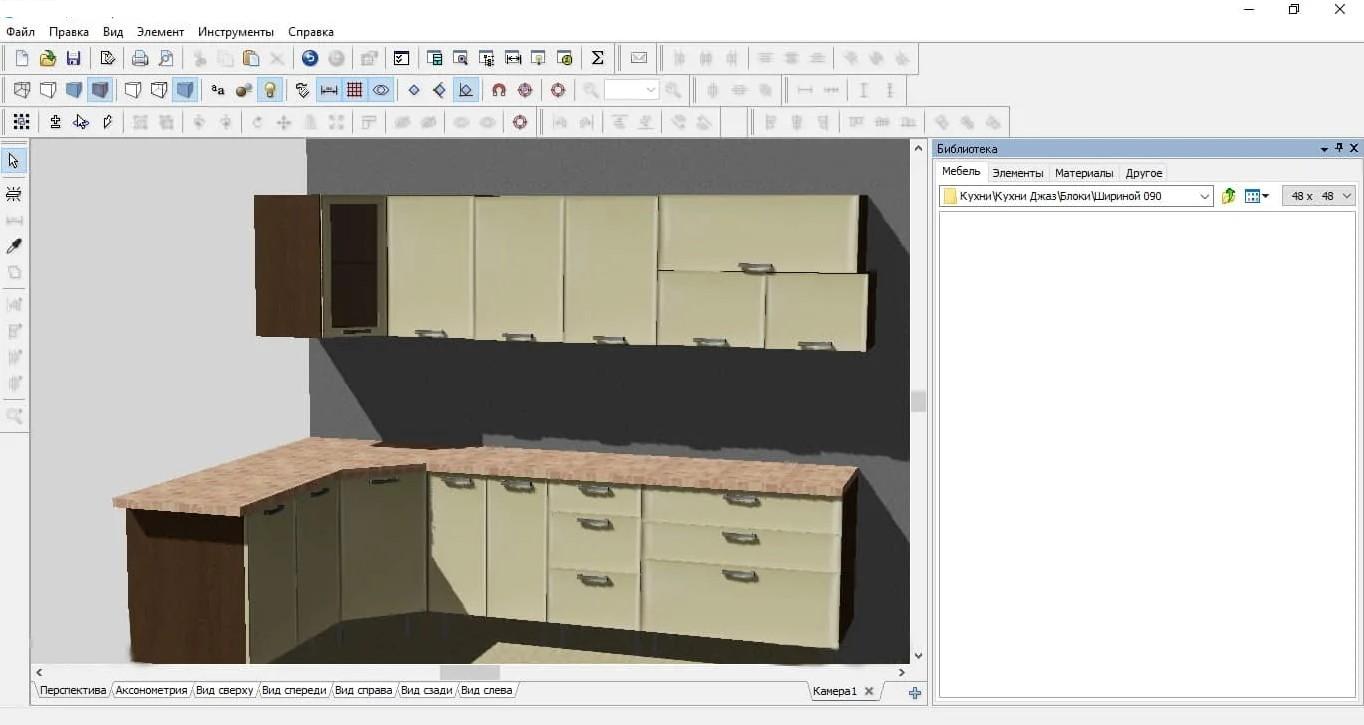The image size is (1364, 725).
Task: Click the viewport vertical scrollbar thumb
Action: coord(919,401)
